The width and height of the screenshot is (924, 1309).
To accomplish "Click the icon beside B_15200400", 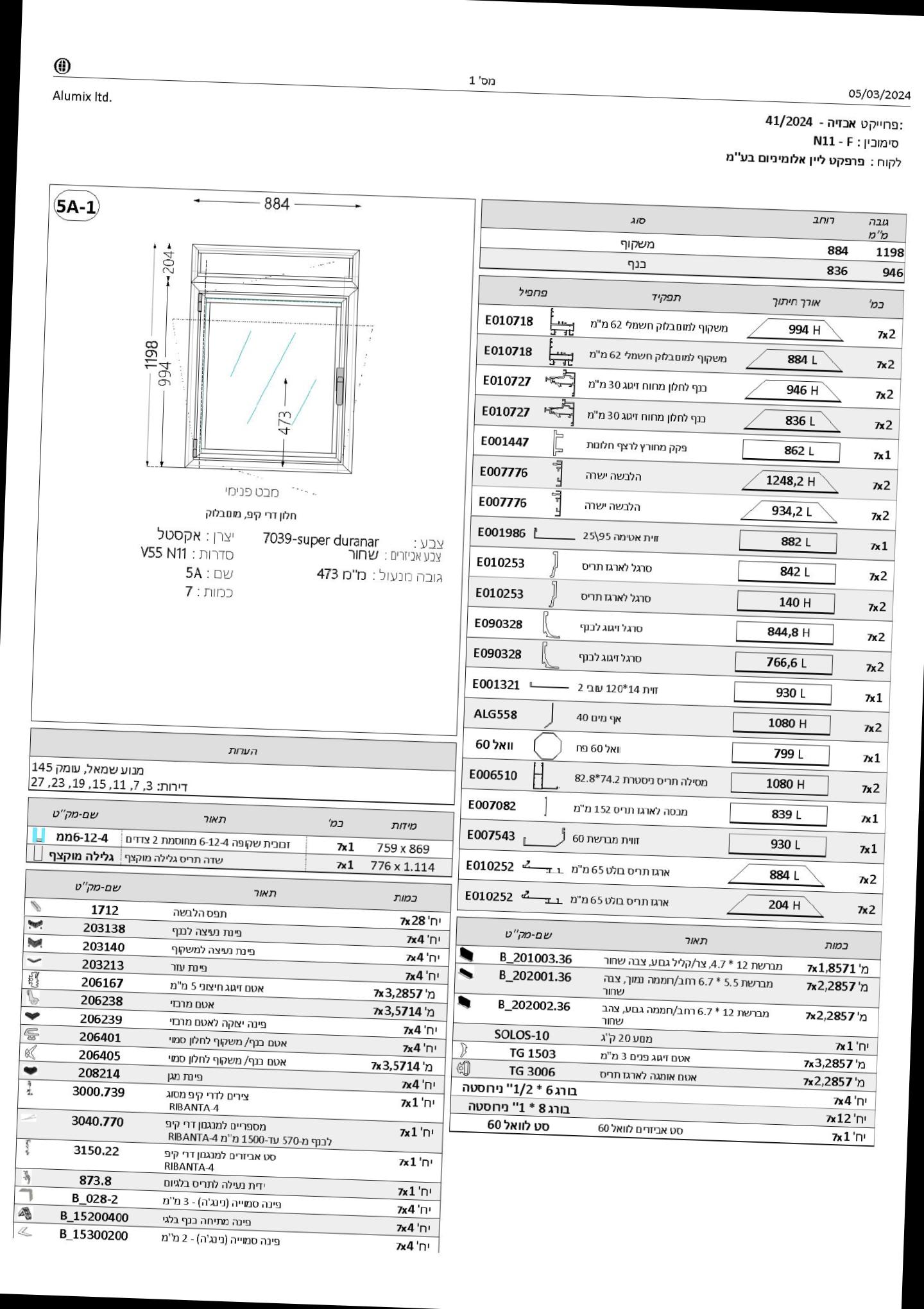I will [x=25, y=1213].
